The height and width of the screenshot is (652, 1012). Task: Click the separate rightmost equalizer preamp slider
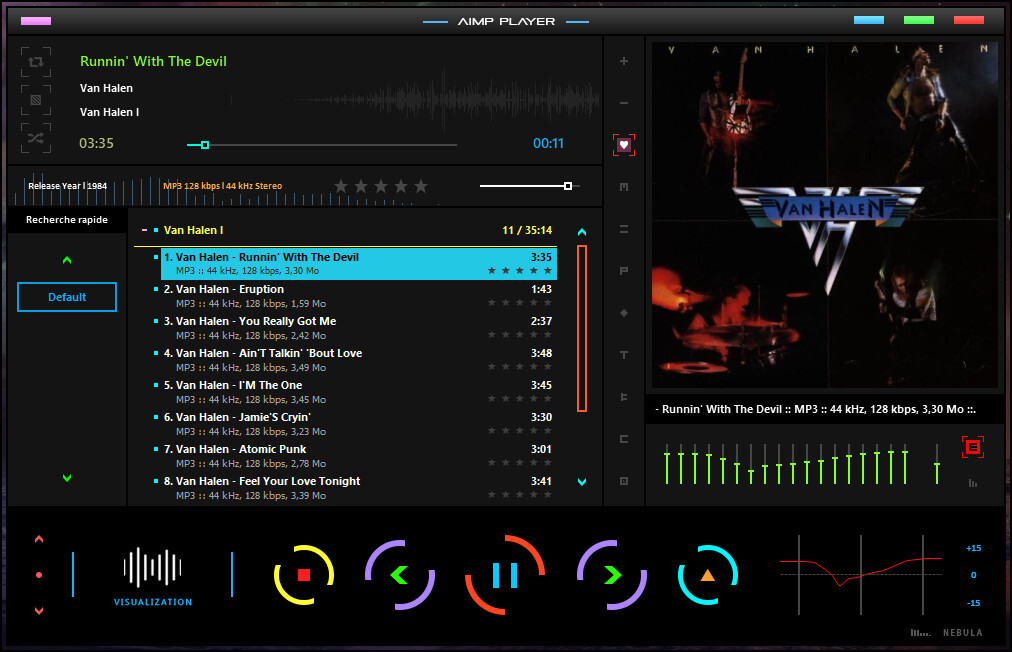pyautogui.click(x=936, y=464)
